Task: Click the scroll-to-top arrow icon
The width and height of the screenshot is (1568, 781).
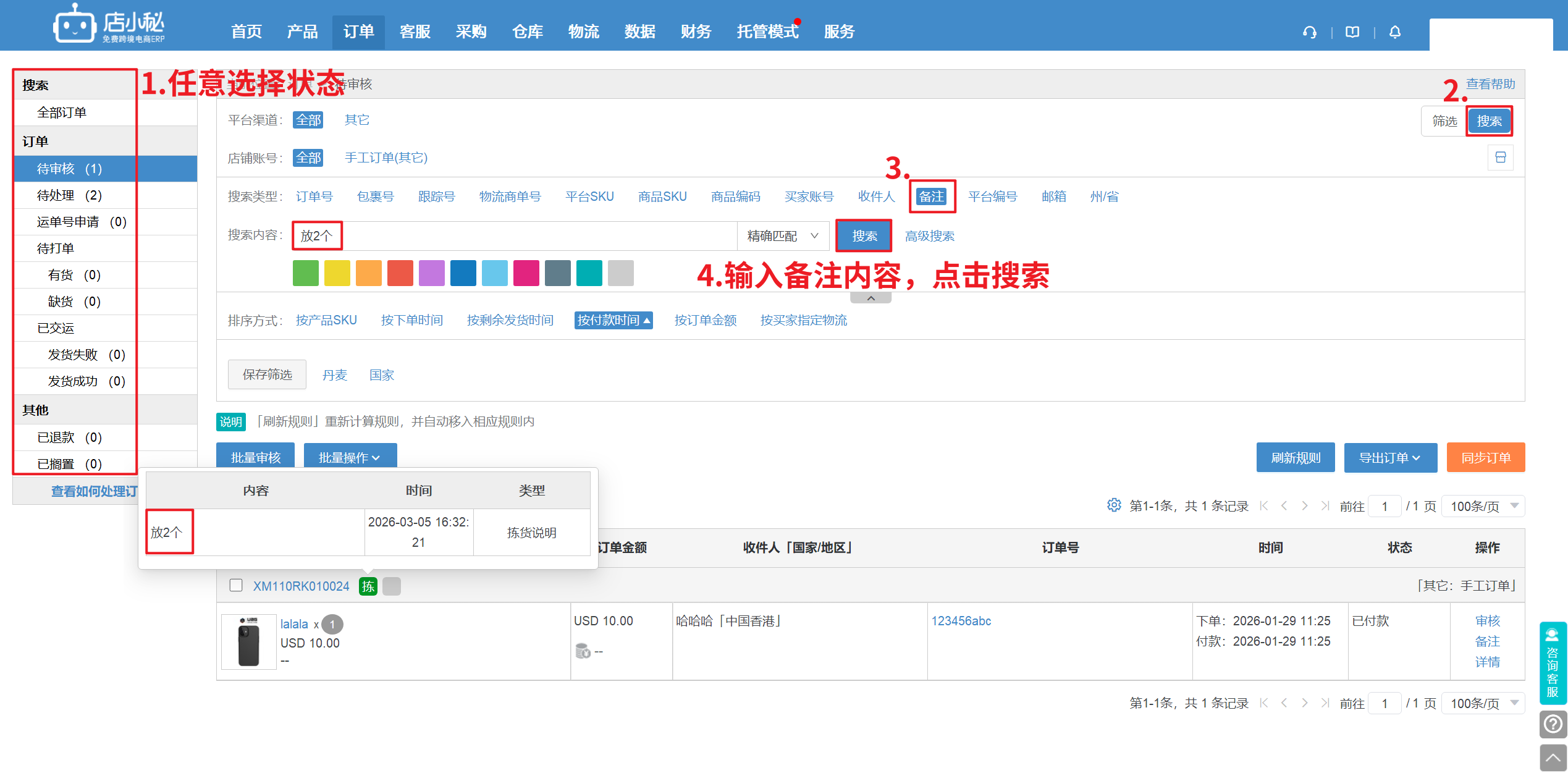Action: (1553, 758)
